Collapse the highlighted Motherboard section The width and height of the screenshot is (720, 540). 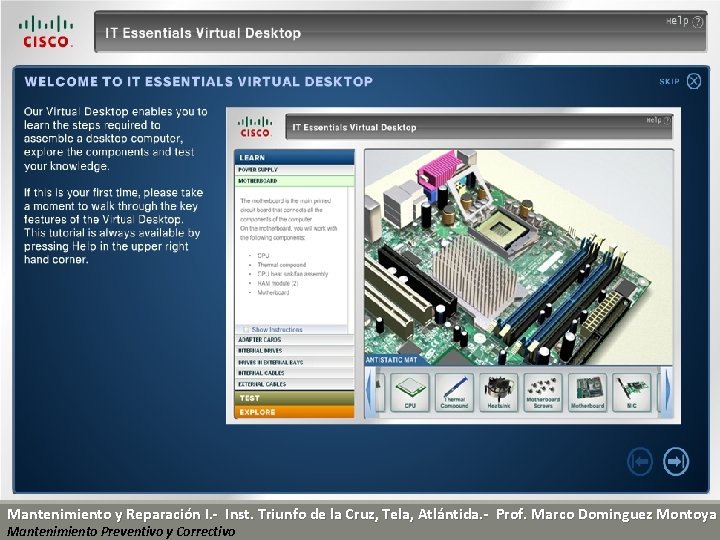point(294,181)
